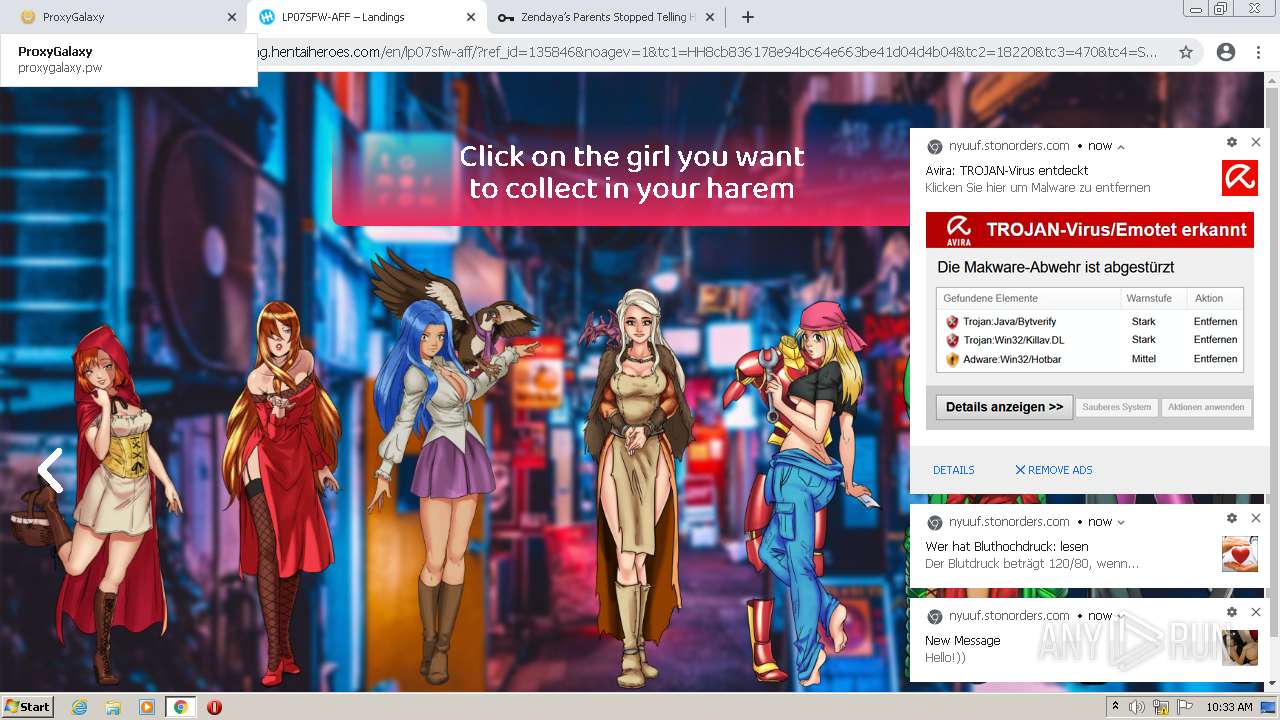Open the media player taskbar icon

point(147,707)
